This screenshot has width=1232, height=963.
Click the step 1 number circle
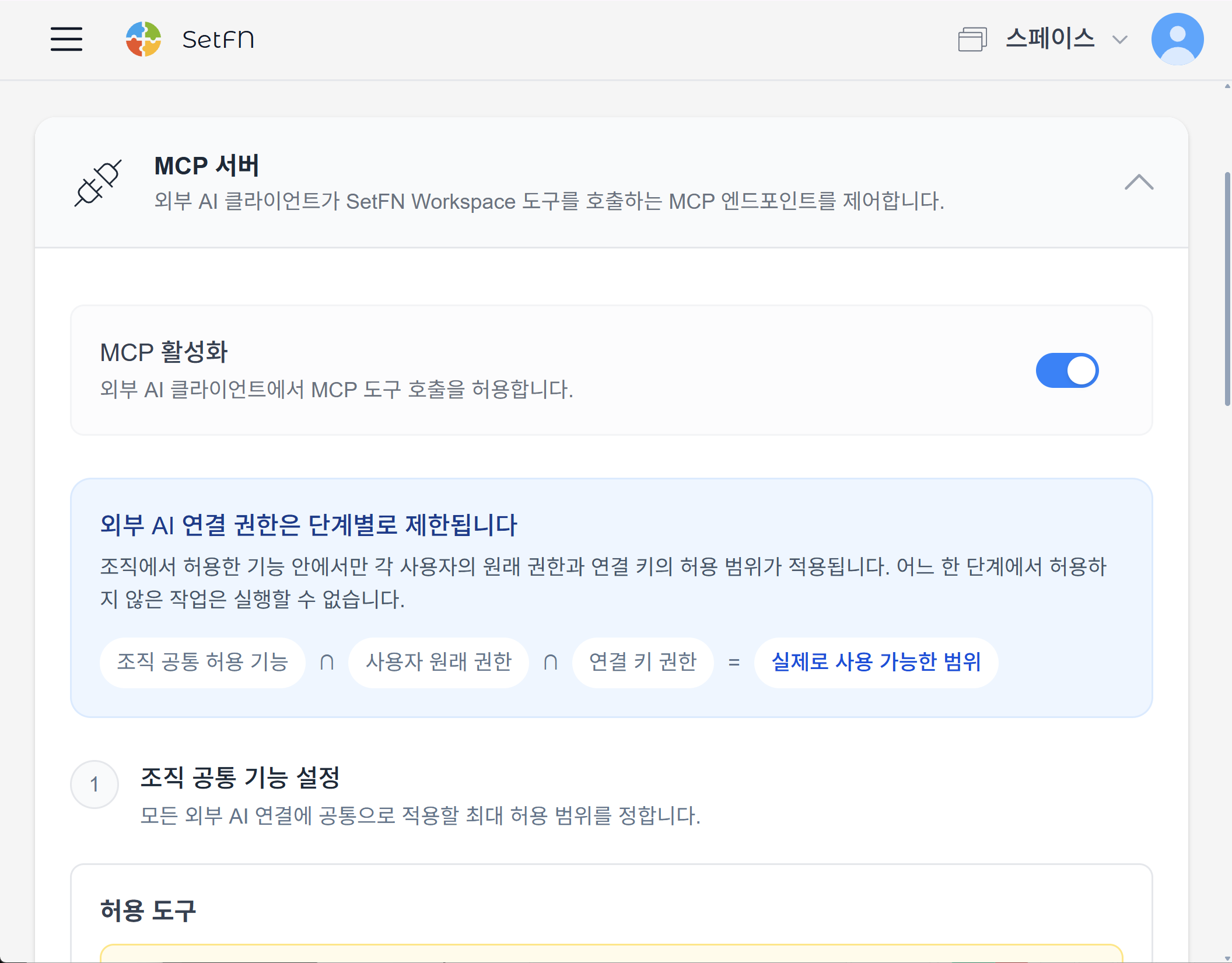coord(94,785)
